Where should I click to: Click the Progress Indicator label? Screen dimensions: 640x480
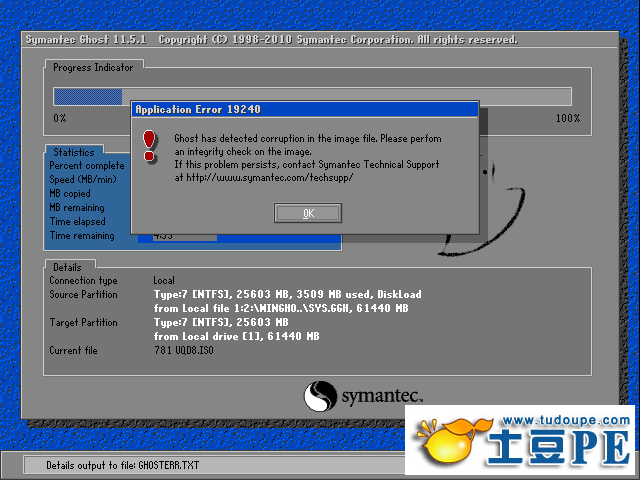tap(93, 67)
